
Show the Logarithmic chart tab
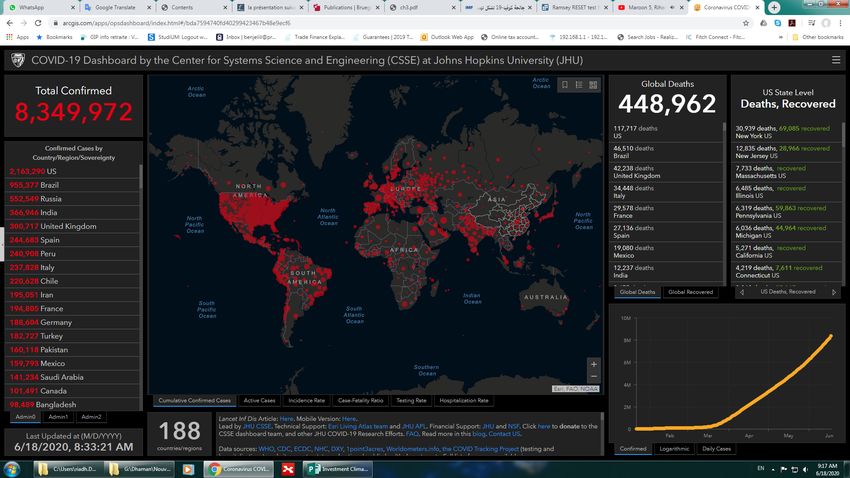point(674,449)
